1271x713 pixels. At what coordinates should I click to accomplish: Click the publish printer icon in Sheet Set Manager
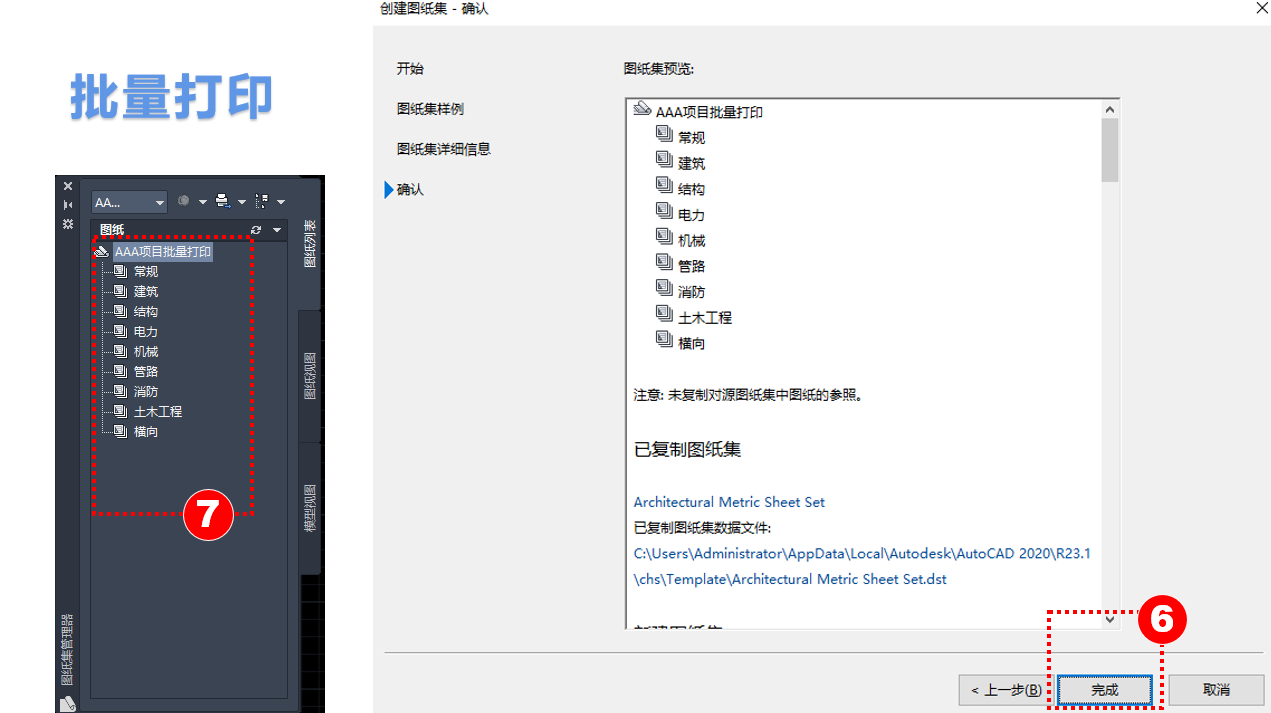(221, 201)
